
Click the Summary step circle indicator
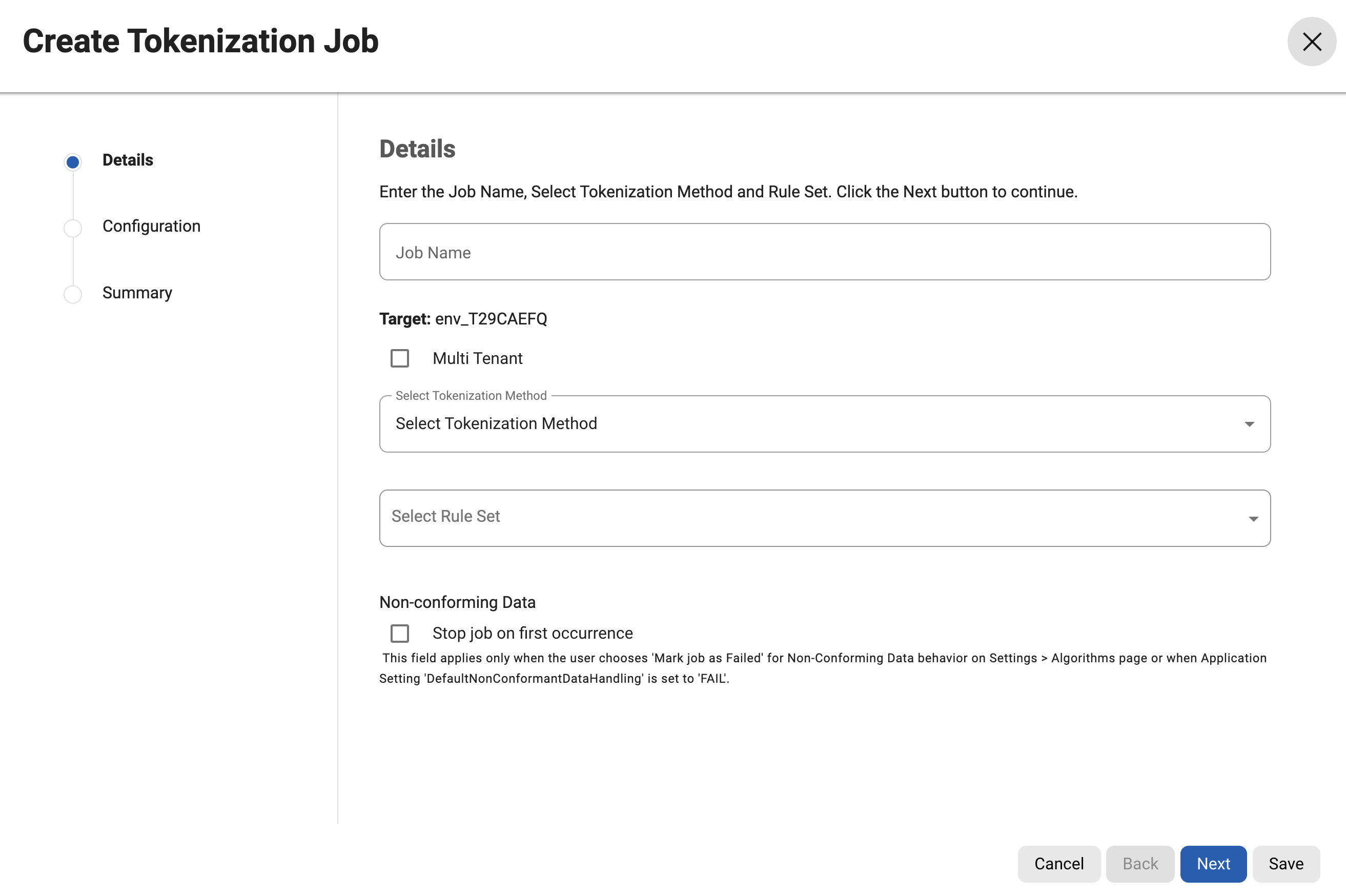tap(73, 294)
